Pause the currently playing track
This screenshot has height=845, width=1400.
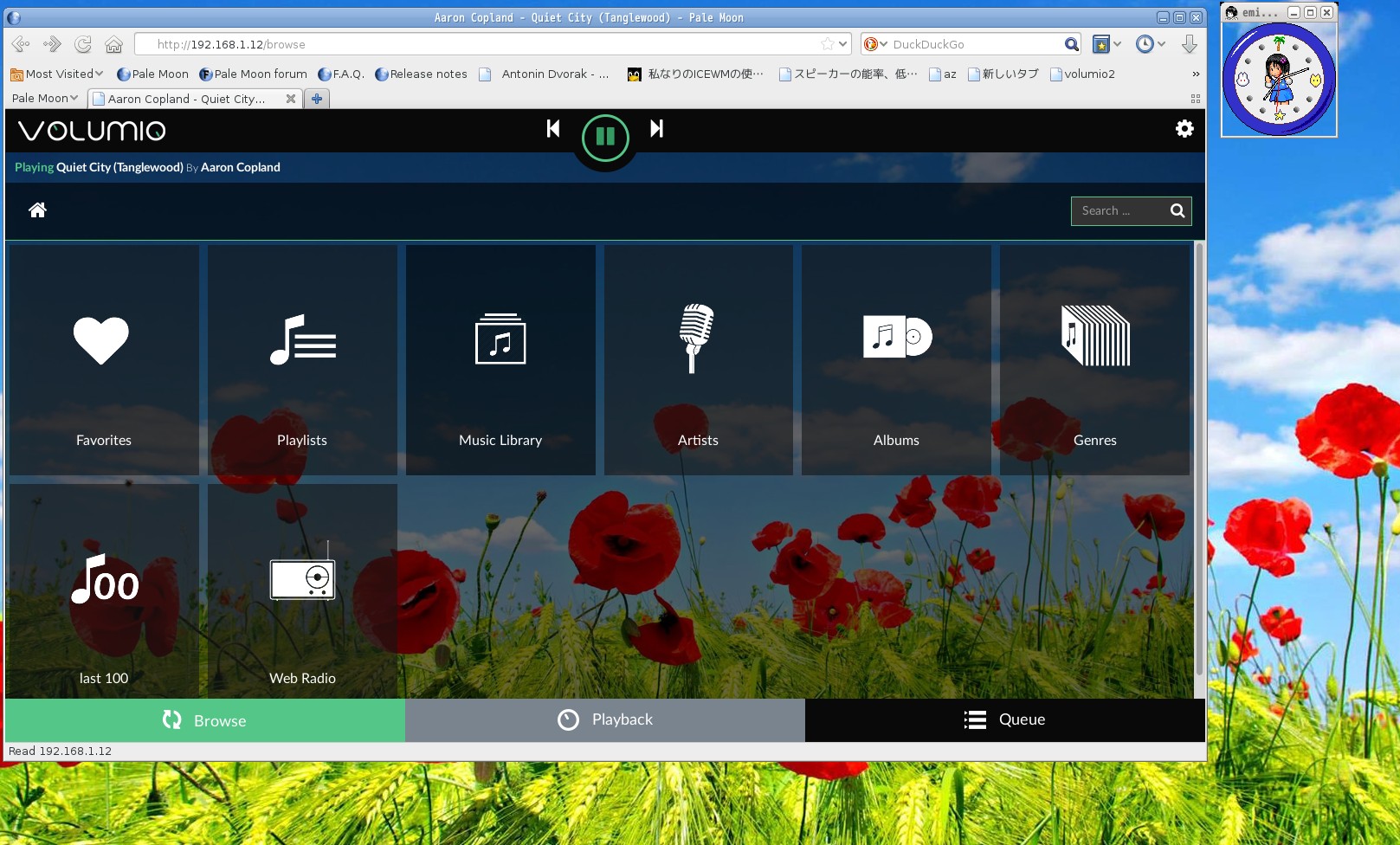point(605,137)
